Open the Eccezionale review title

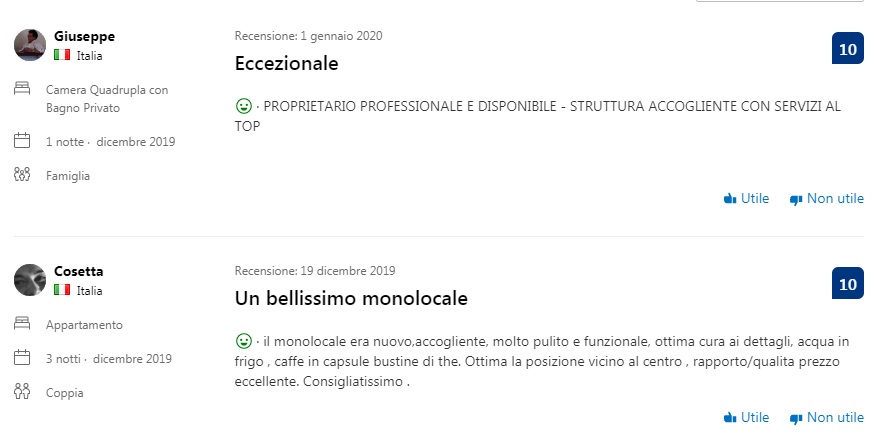(286, 63)
